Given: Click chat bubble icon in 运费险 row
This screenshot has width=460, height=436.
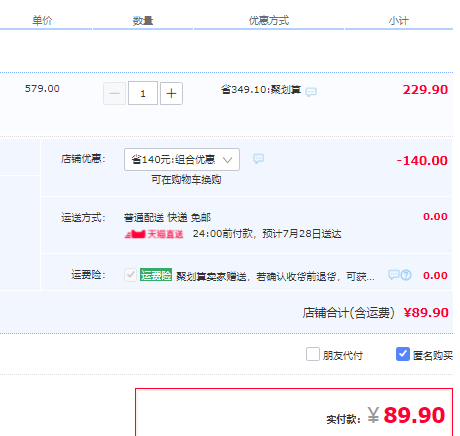Looking at the screenshot, I should point(394,275).
